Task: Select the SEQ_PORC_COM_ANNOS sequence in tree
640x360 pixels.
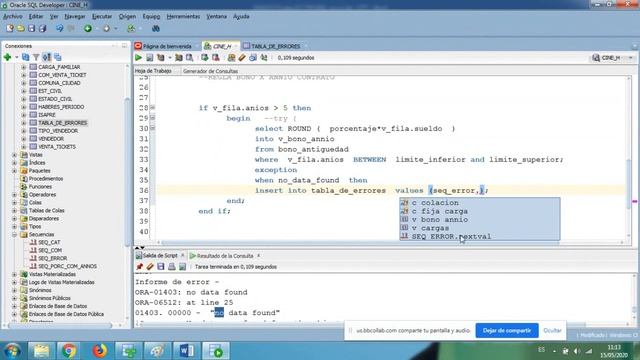Action: (67, 266)
